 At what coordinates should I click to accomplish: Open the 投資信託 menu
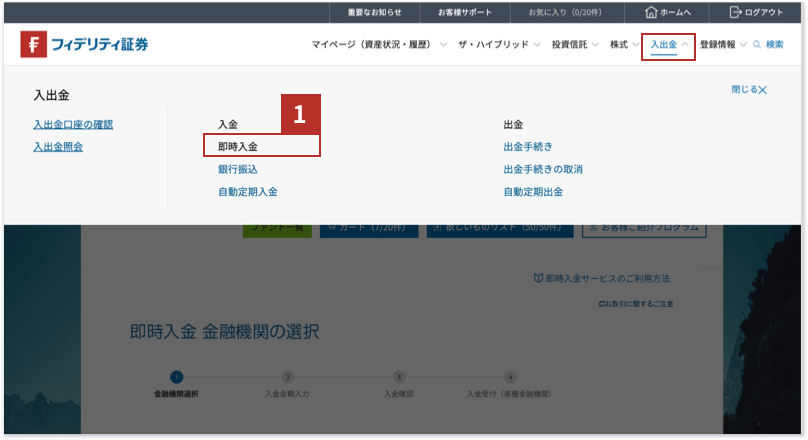pyautogui.click(x=569, y=45)
